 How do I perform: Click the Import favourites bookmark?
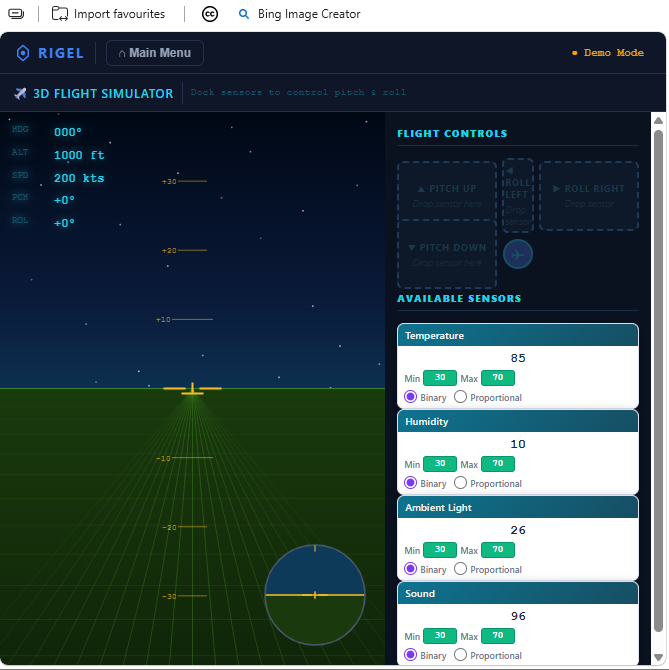(108, 14)
